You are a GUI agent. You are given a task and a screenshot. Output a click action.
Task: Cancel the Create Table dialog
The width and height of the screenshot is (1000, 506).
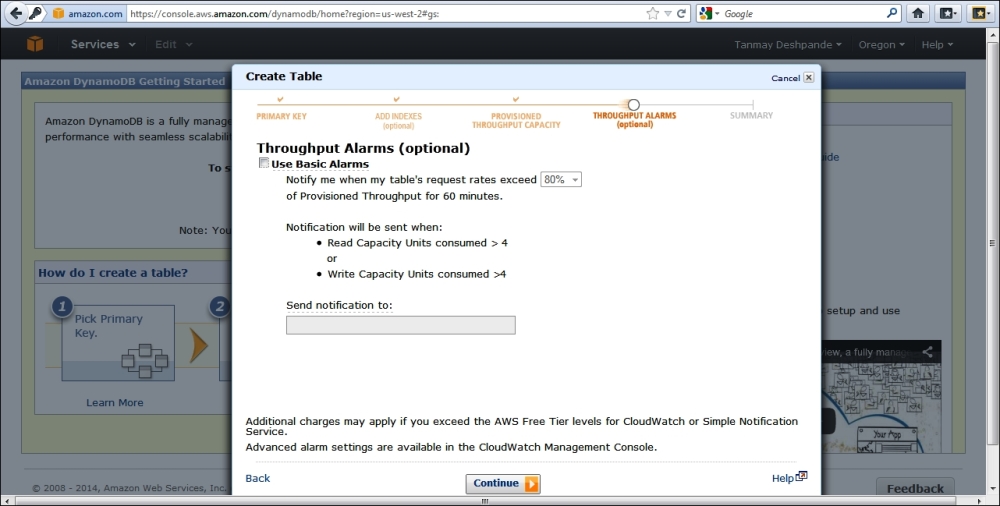coord(785,78)
